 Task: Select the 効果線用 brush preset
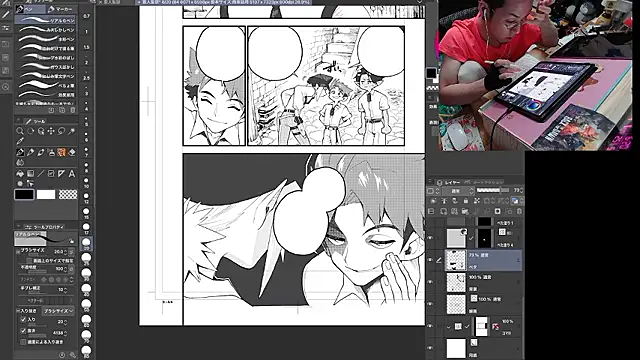click(x=45, y=95)
